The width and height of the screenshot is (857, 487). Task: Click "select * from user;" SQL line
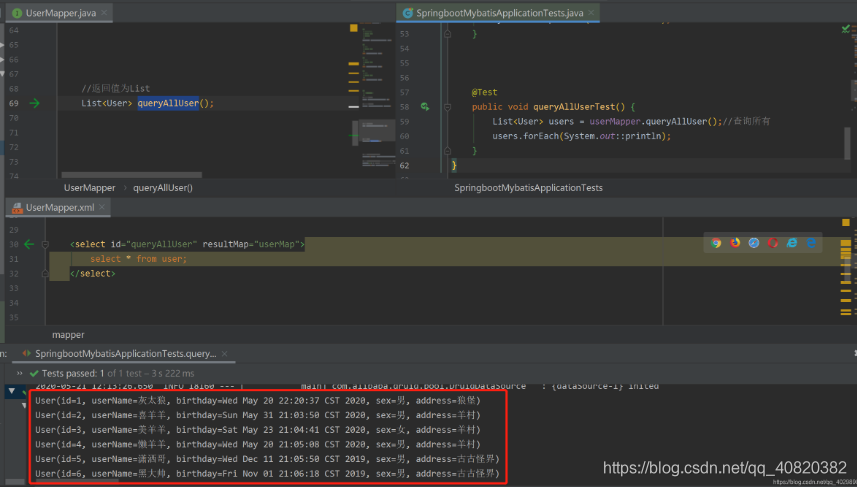pyautogui.click(x=138, y=259)
